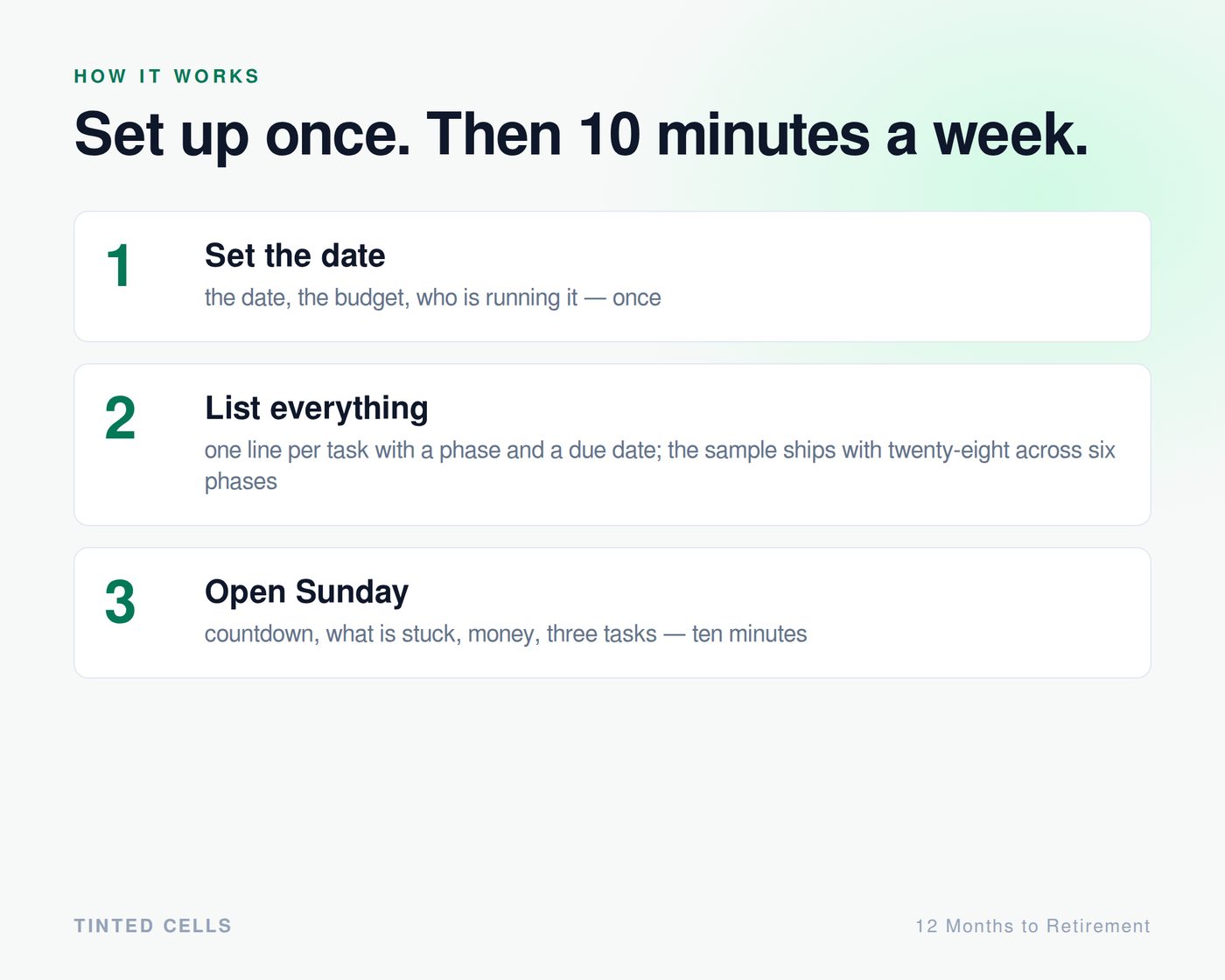Click 'ten minutes' in step 3 text
The image size is (1225, 980).
(x=750, y=633)
